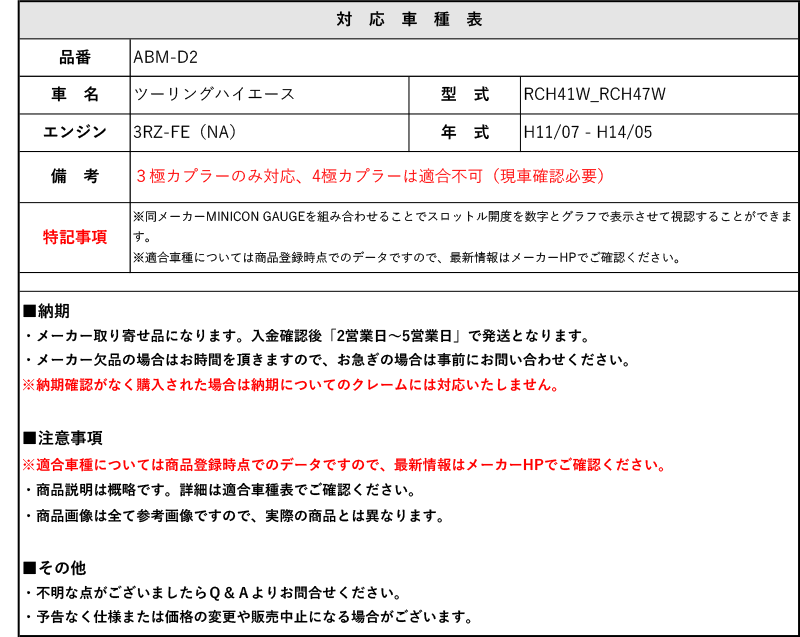This screenshot has width=800, height=637.
Task: Click the 備考 label cell
Action: (x=75, y=176)
